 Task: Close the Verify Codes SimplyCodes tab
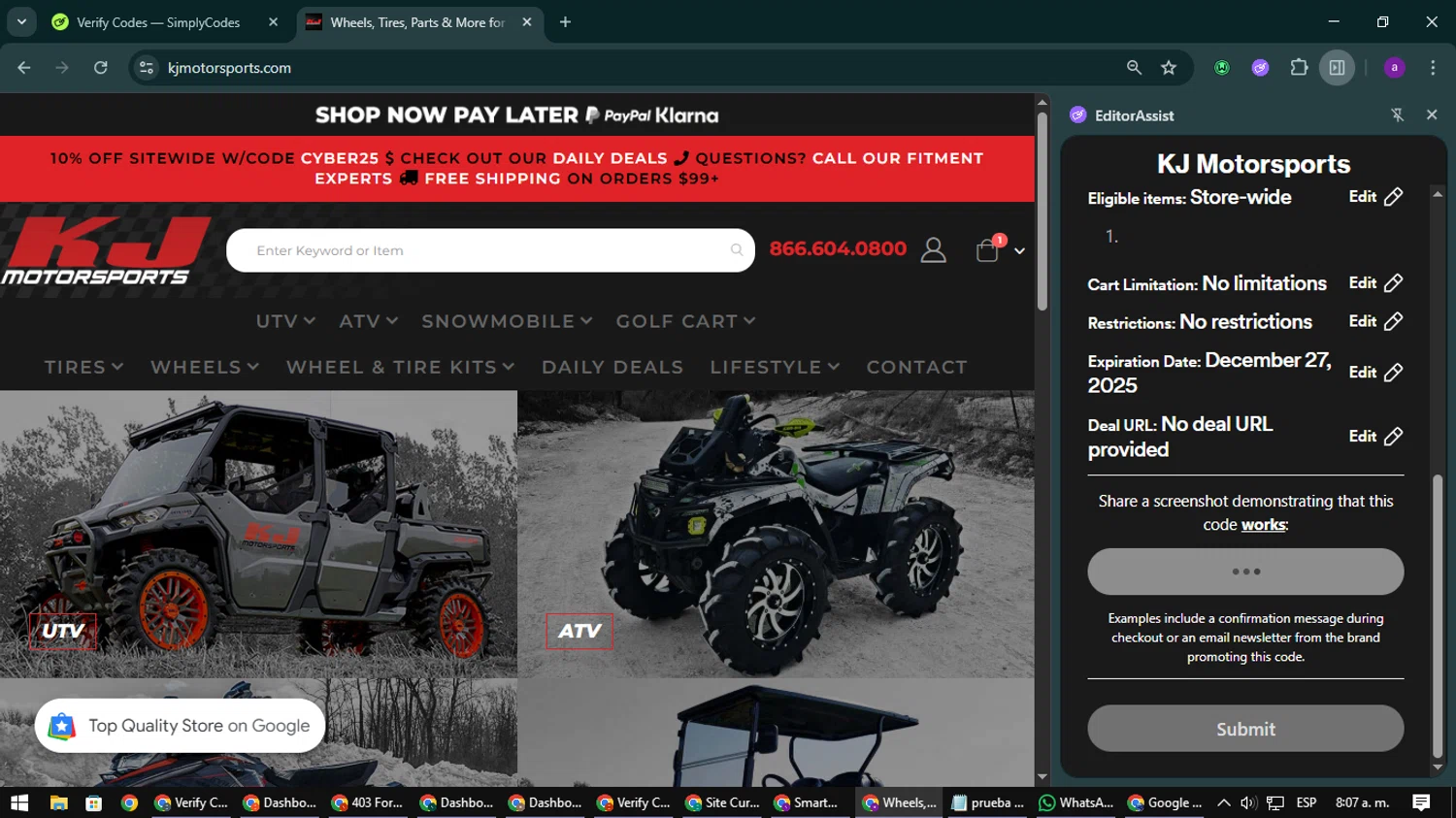pyautogui.click(x=273, y=21)
